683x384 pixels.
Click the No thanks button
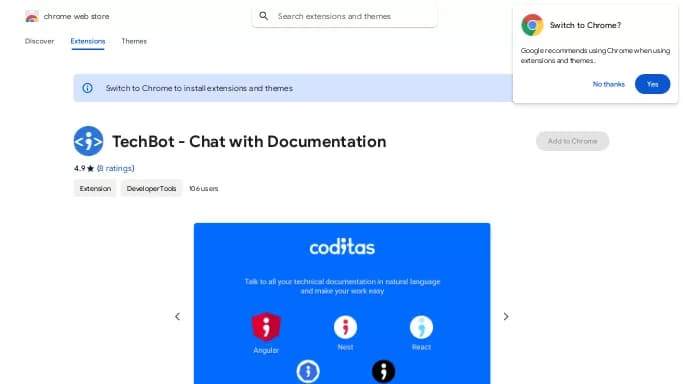pyautogui.click(x=609, y=84)
